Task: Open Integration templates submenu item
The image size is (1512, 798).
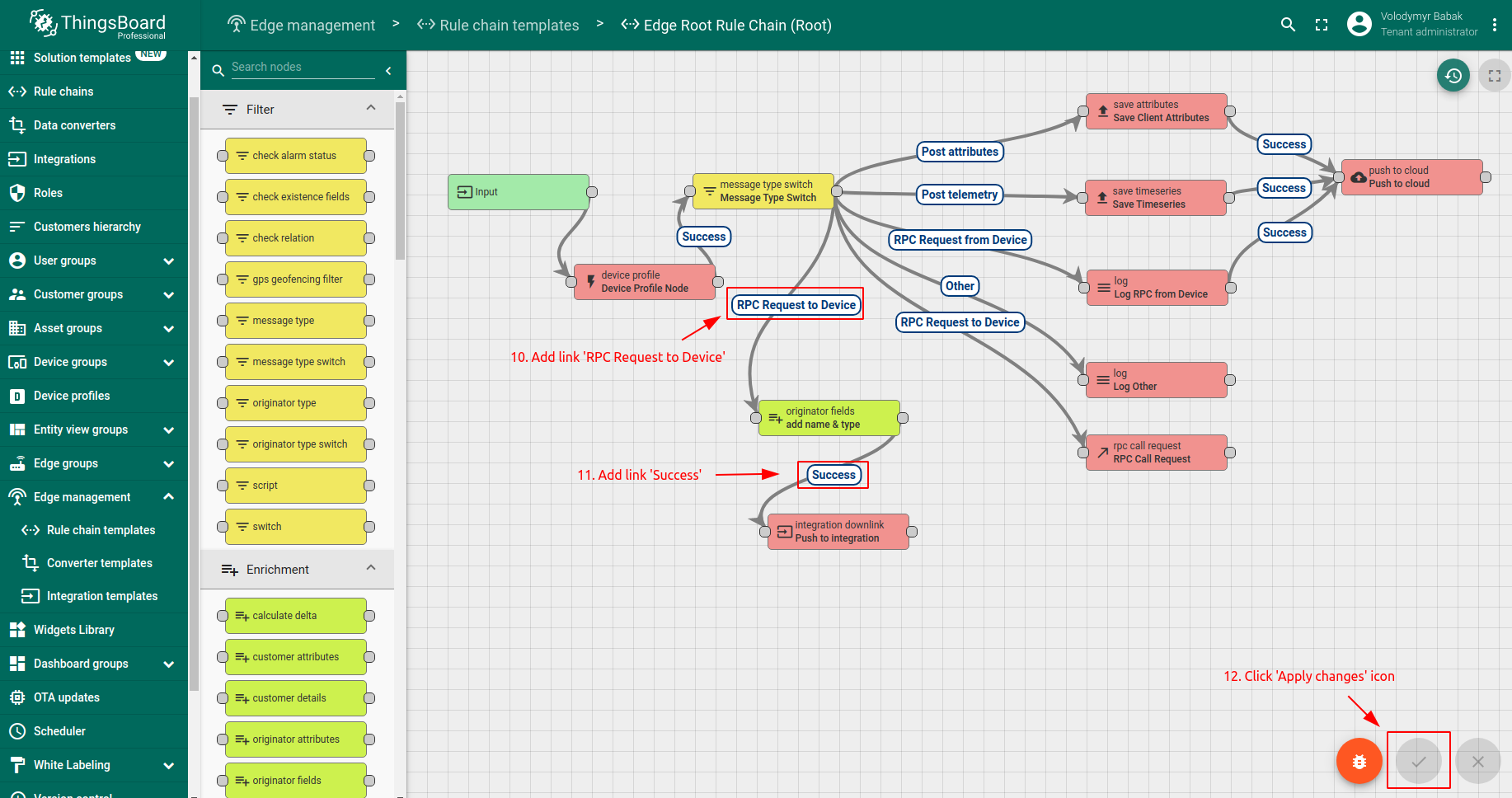Action: [94, 596]
